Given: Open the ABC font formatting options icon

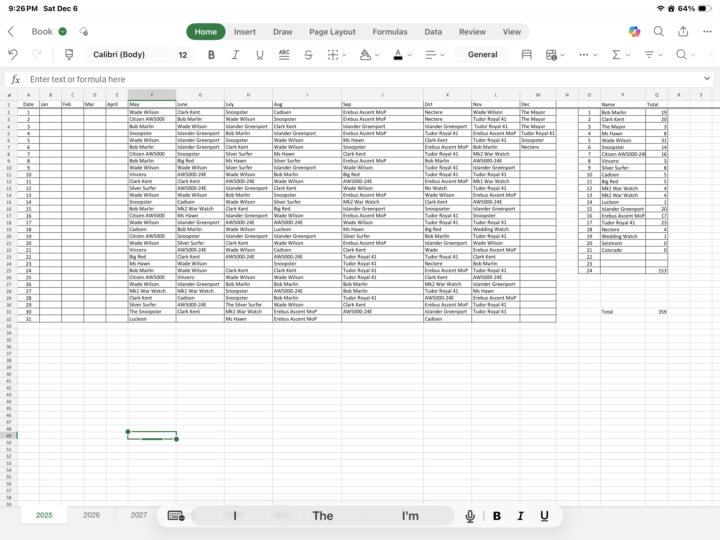Looking at the screenshot, I should tap(284, 55).
